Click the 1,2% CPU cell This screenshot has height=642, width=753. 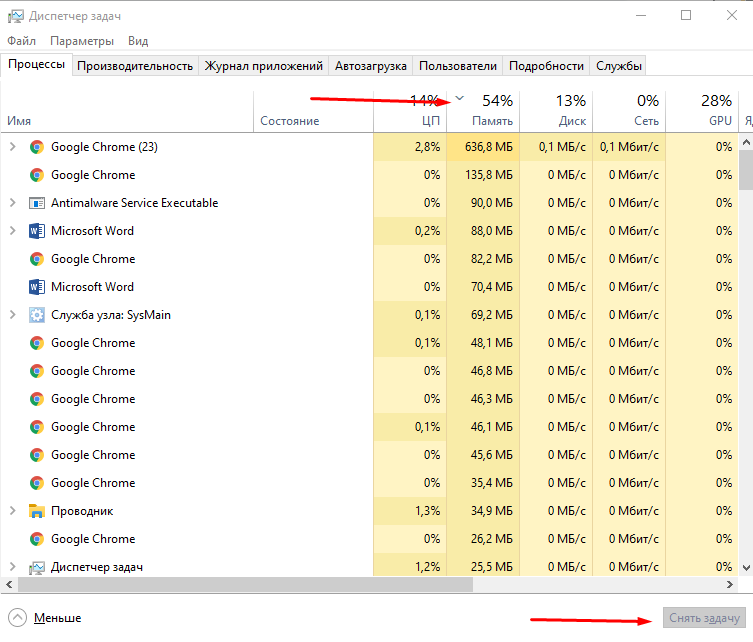410,565
